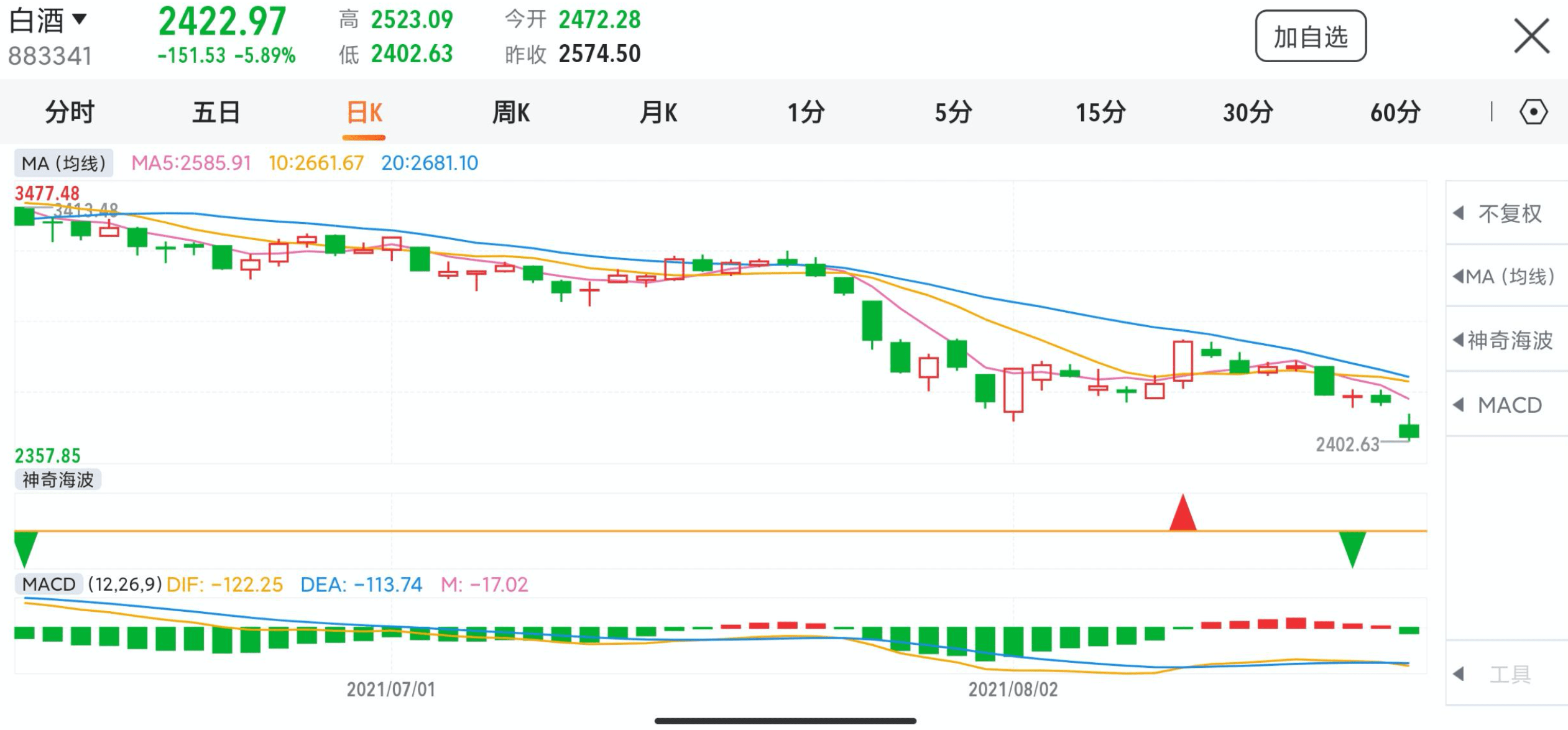The image size is (1568, 730).
Task: Expand the 白酒 sector dropdown arrow
Action: [x=79, y=19]
